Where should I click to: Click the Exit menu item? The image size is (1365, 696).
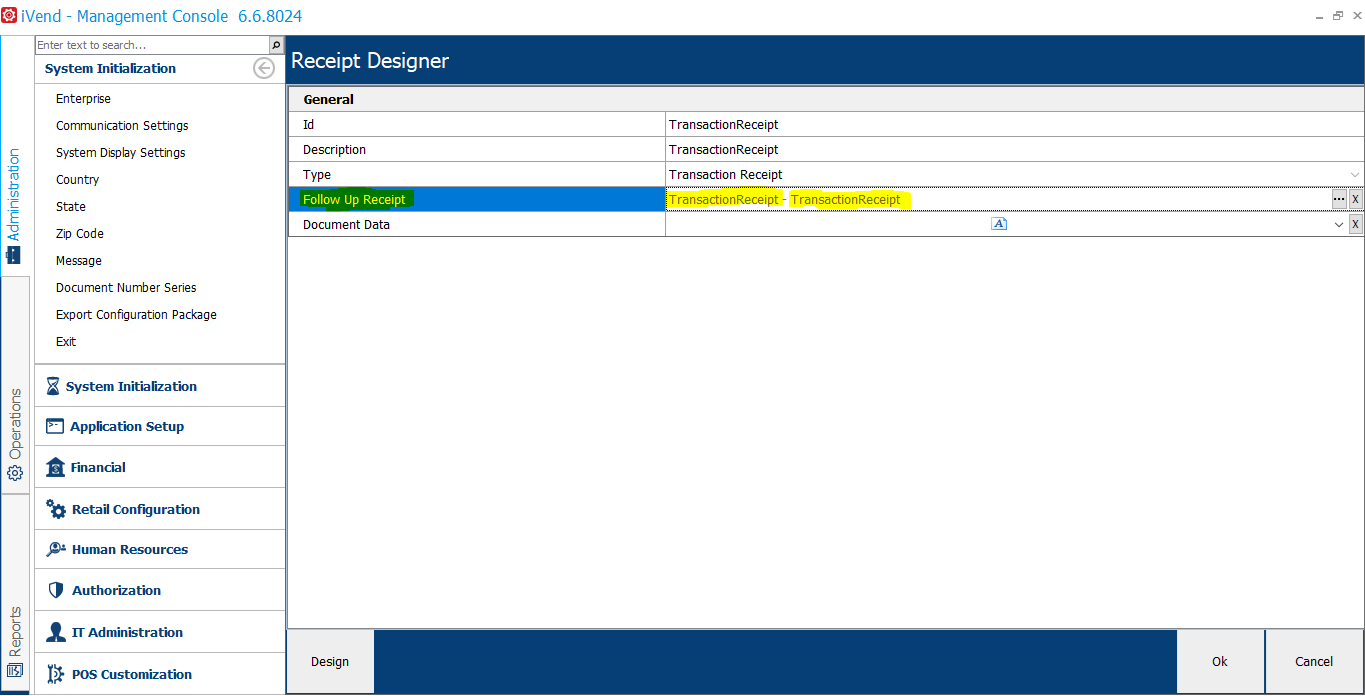(66, 342)
